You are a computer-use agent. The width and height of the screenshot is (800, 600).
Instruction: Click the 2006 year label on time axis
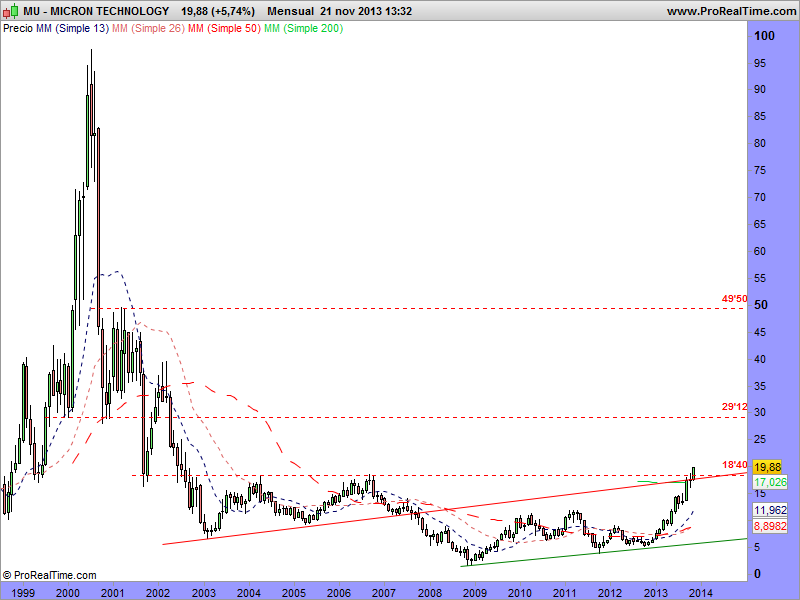click(339, 593)
